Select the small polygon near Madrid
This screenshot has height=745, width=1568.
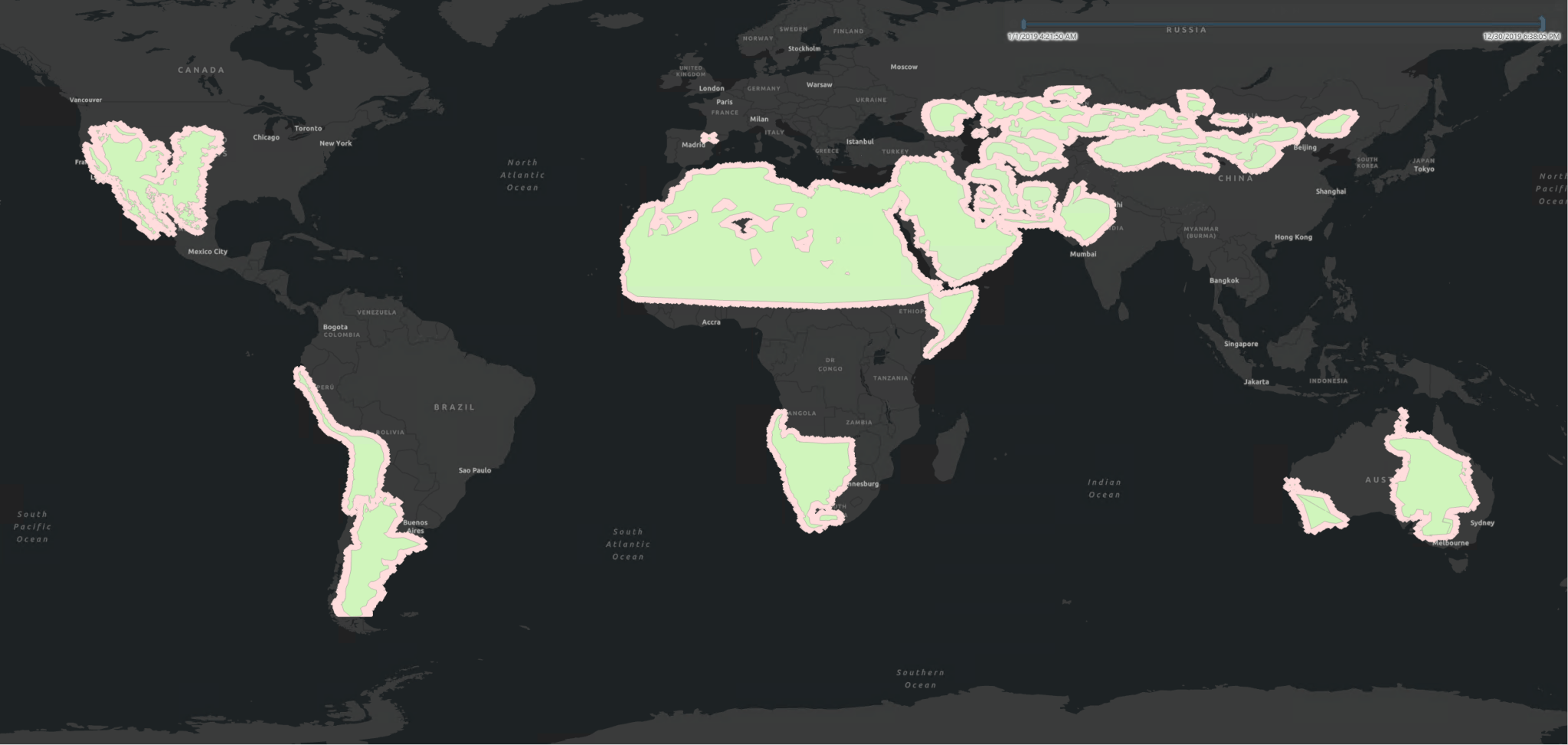pos(709,138)
